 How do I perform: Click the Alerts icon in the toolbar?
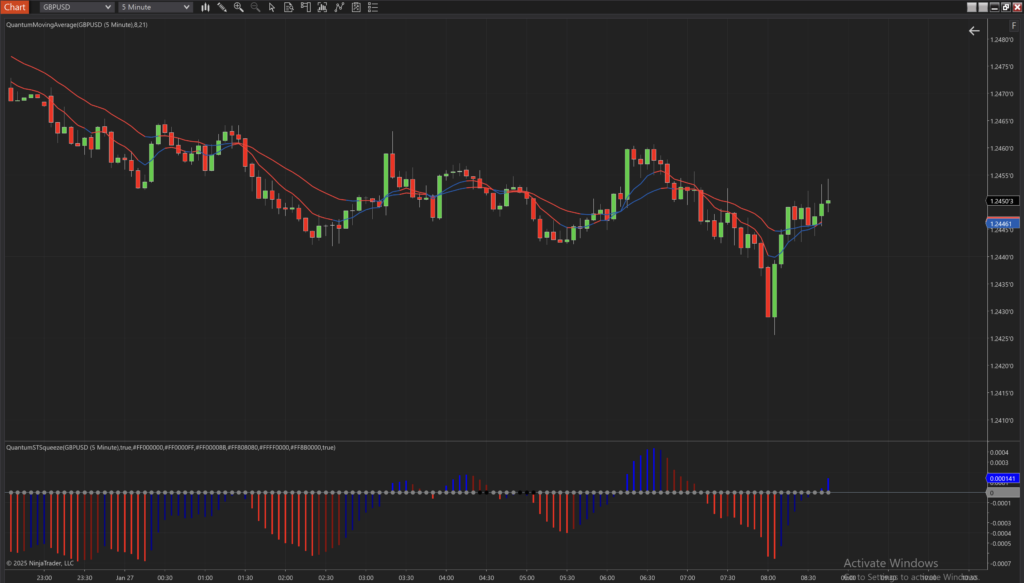tap(305, 7)
